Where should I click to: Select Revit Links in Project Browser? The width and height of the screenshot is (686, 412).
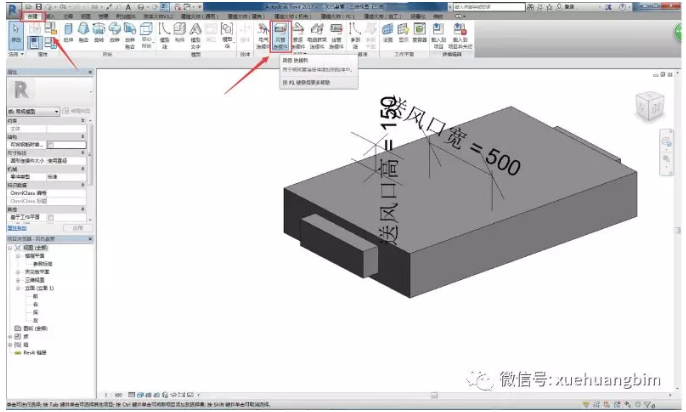pyautogui.click(x=35, y=353)
